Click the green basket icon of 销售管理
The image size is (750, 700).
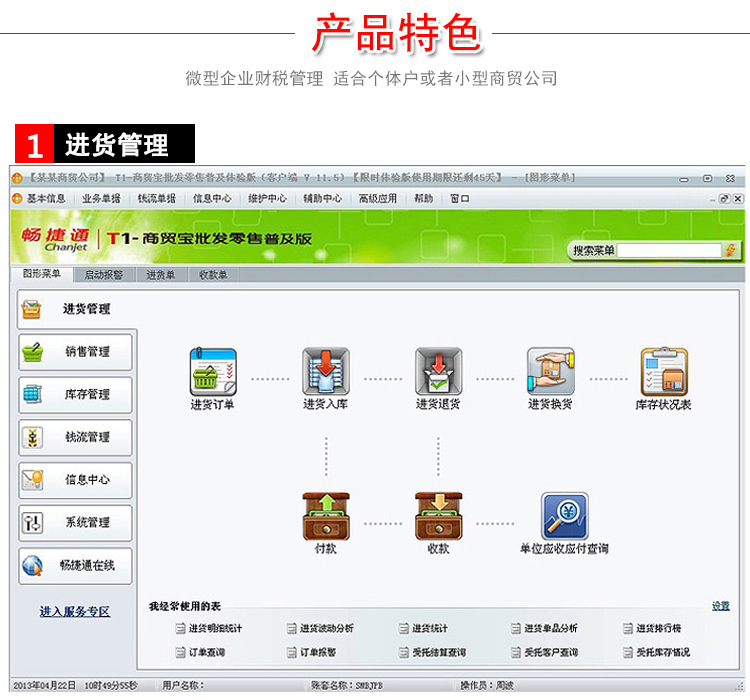pos(33,352)
